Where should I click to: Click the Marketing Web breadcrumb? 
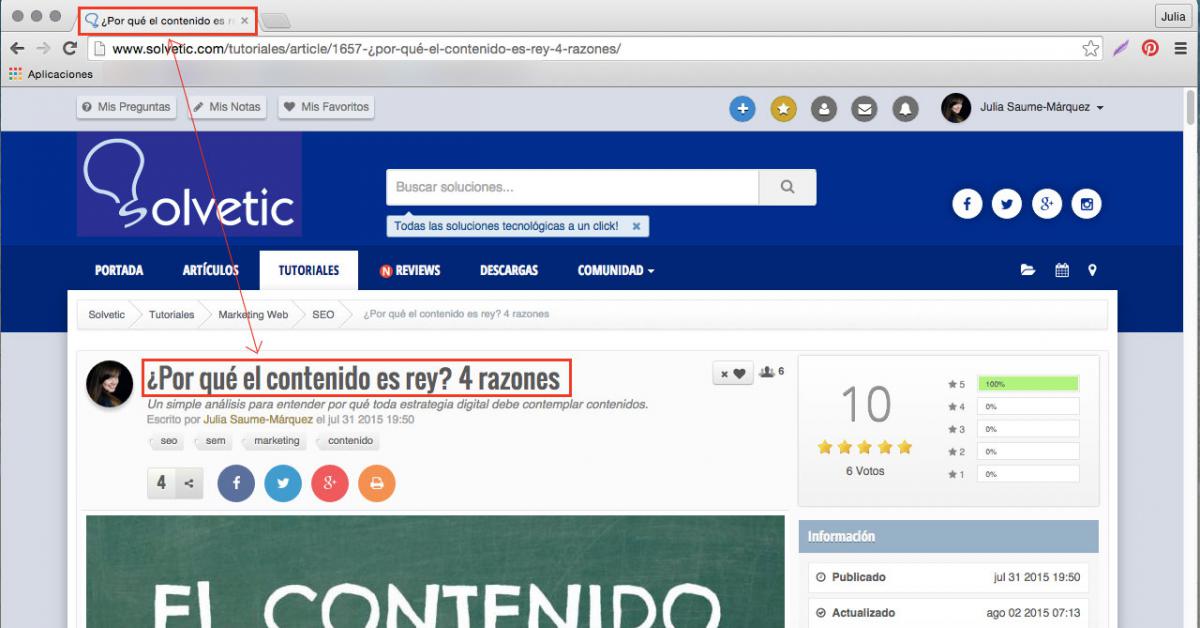coord(253,314)
